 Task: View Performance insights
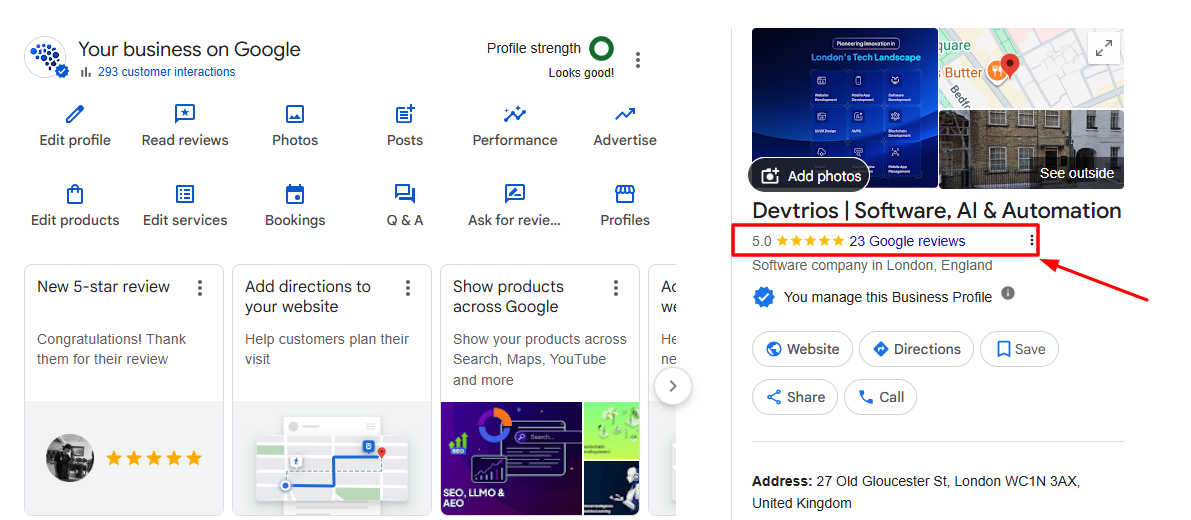click(x=515, y=126)
